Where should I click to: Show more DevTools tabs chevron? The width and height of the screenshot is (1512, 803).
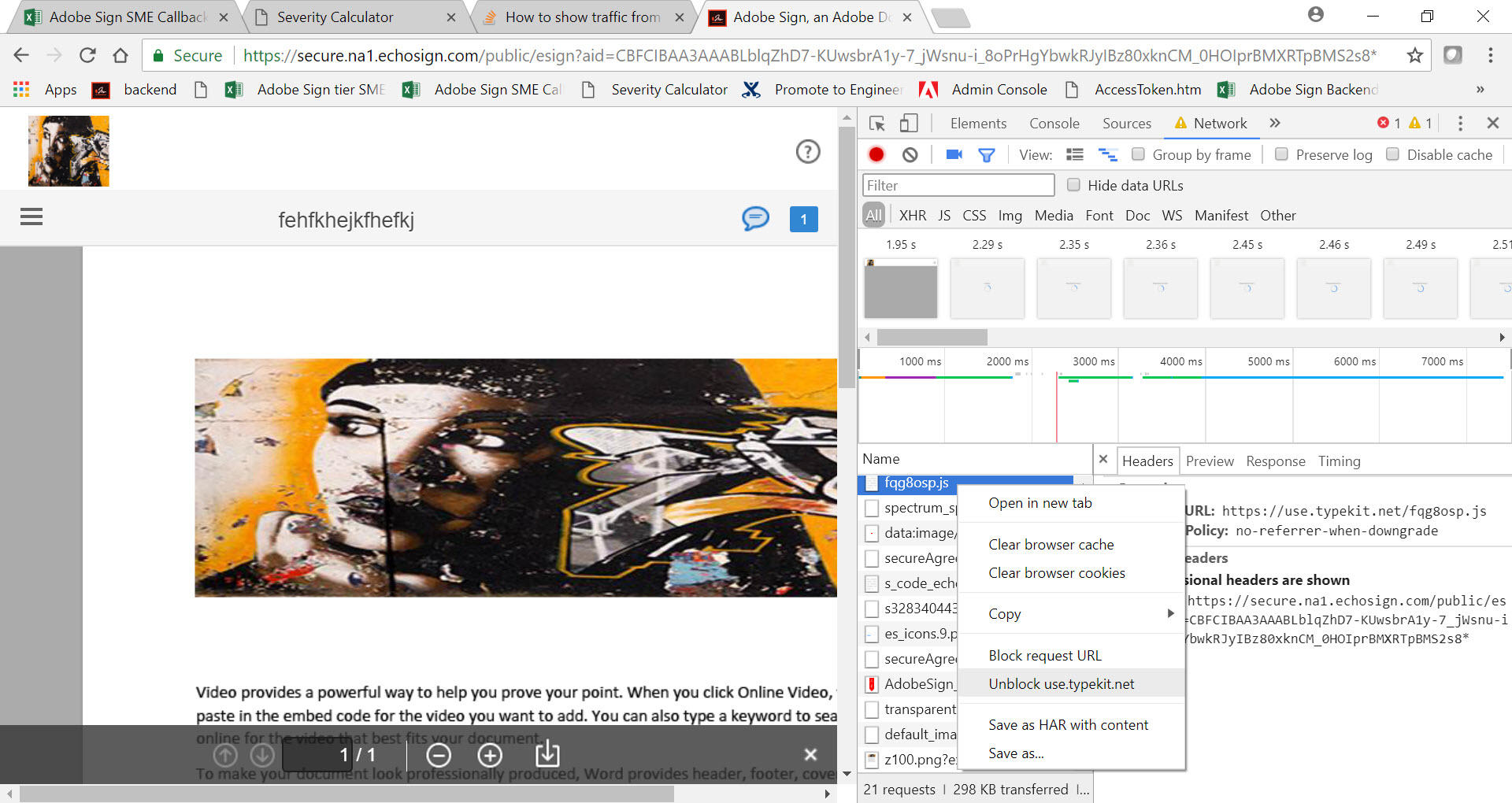1275,123
